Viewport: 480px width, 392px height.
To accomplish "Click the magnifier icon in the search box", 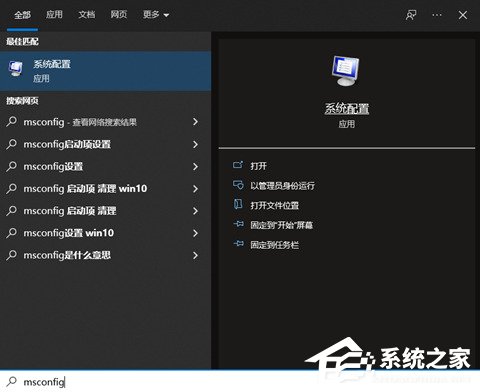I will 11,381.
